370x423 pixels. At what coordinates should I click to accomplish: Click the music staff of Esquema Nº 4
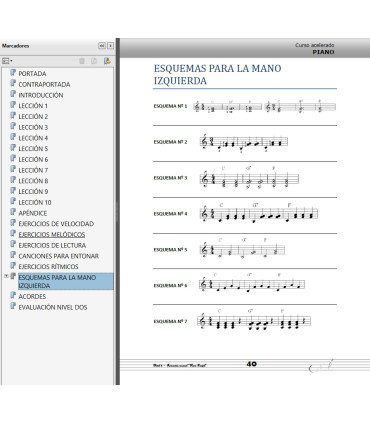click(x=259, y=214)
